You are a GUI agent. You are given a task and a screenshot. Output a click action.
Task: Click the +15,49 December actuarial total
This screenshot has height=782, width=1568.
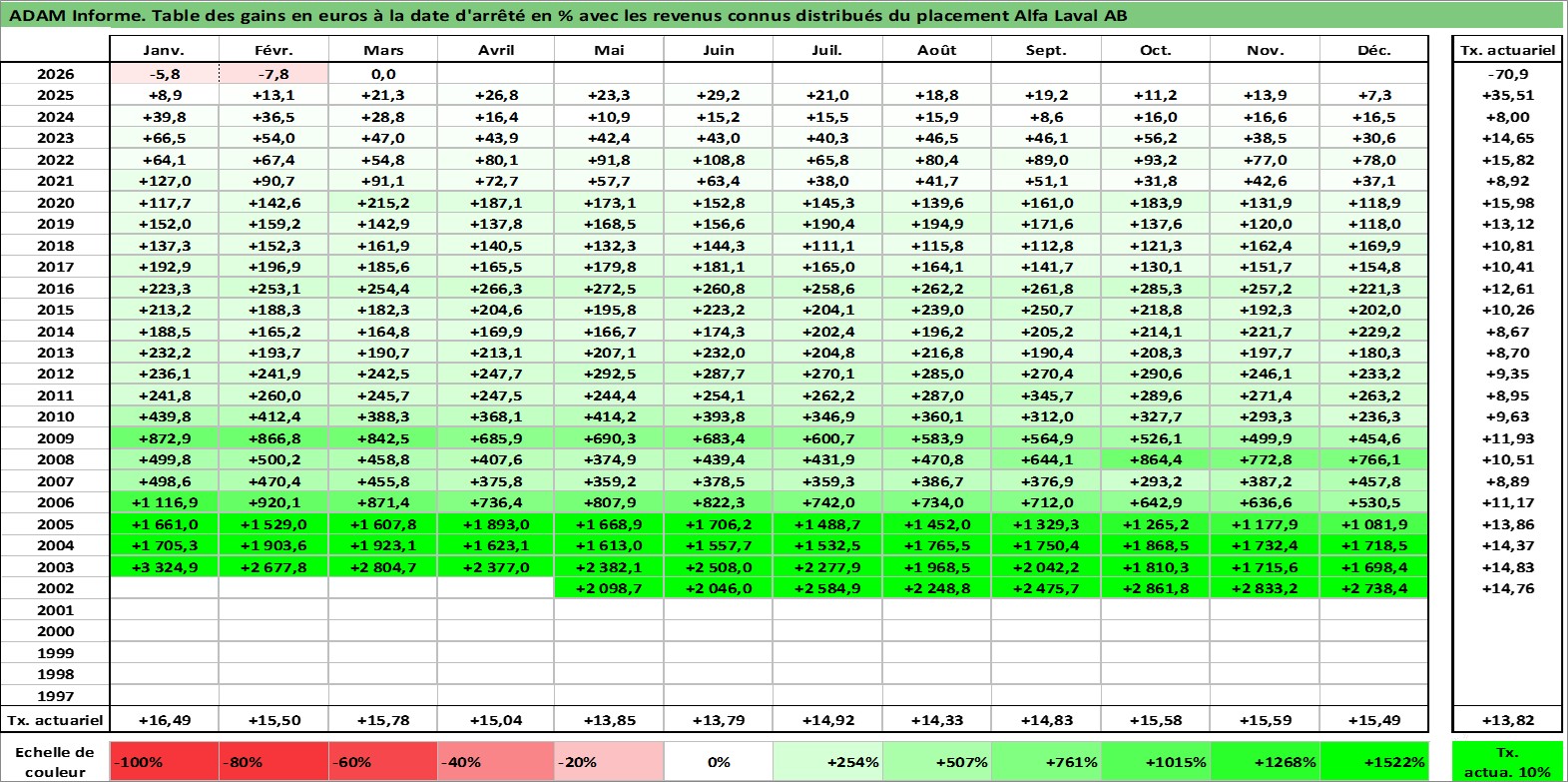coord(1374,720)
